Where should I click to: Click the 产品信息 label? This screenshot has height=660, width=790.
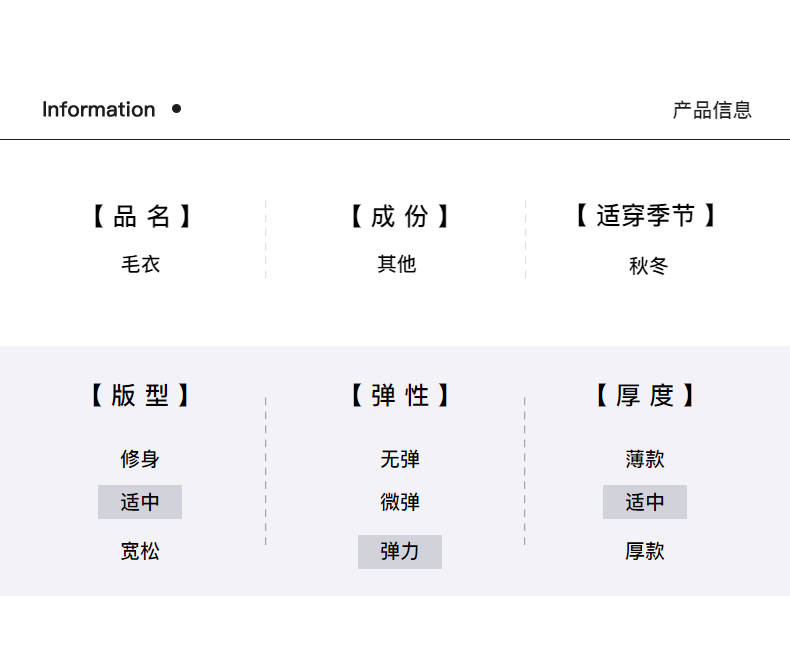click(x=712, y=110)
